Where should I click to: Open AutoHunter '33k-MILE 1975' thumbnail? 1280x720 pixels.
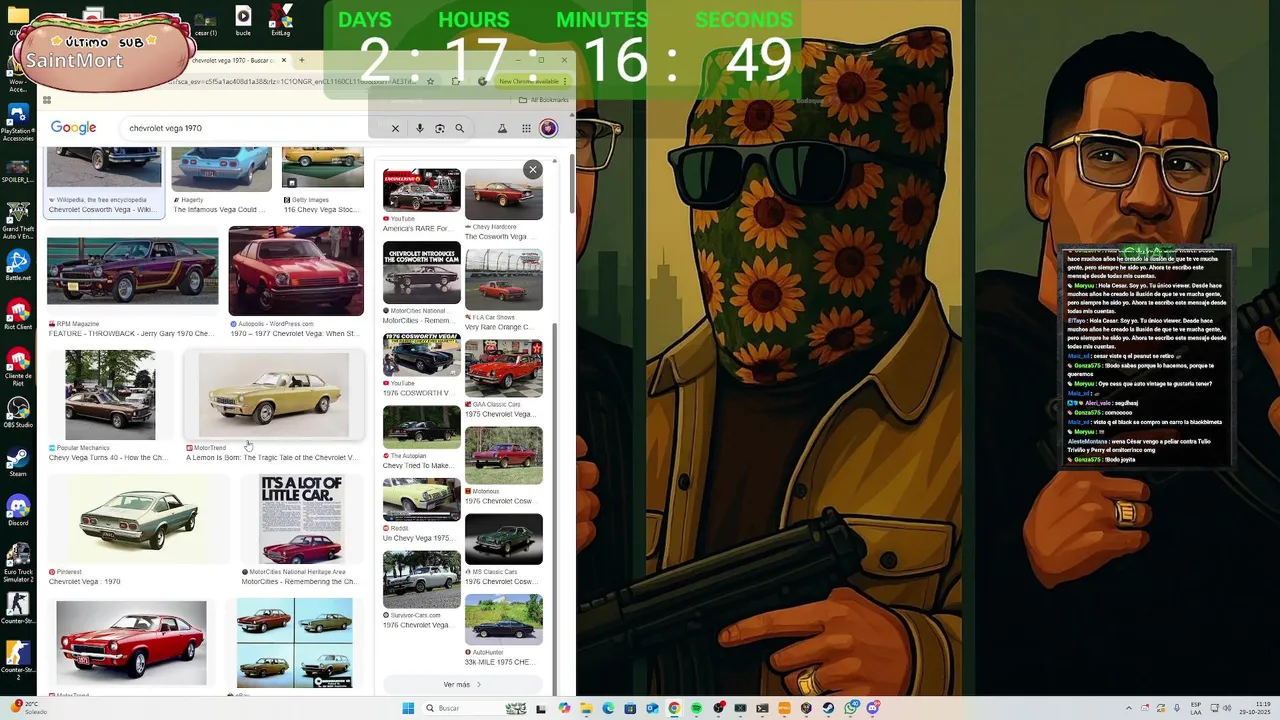pyautogui.click(x=504, y=620)
